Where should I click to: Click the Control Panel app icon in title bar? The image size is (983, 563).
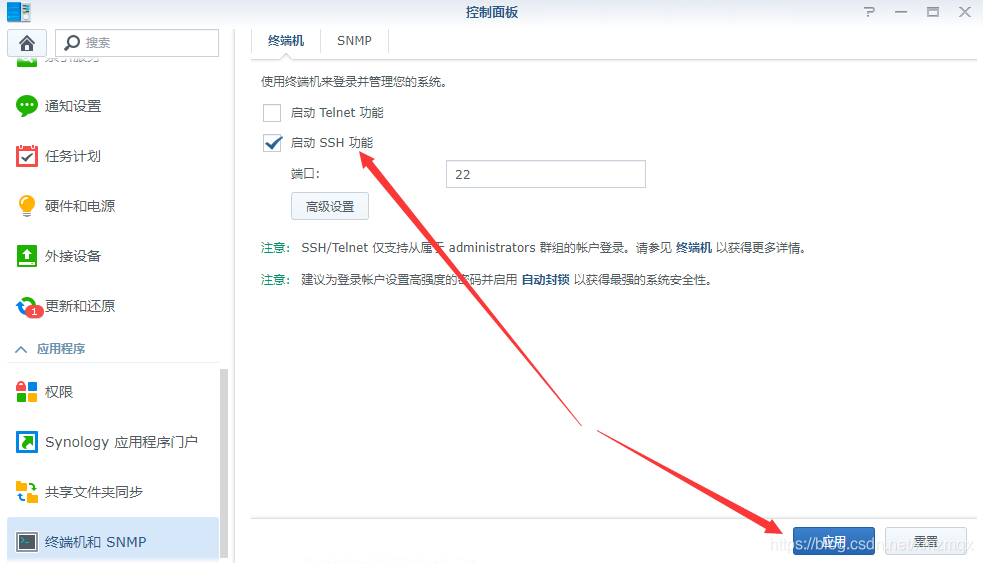[x=19, y=11]
